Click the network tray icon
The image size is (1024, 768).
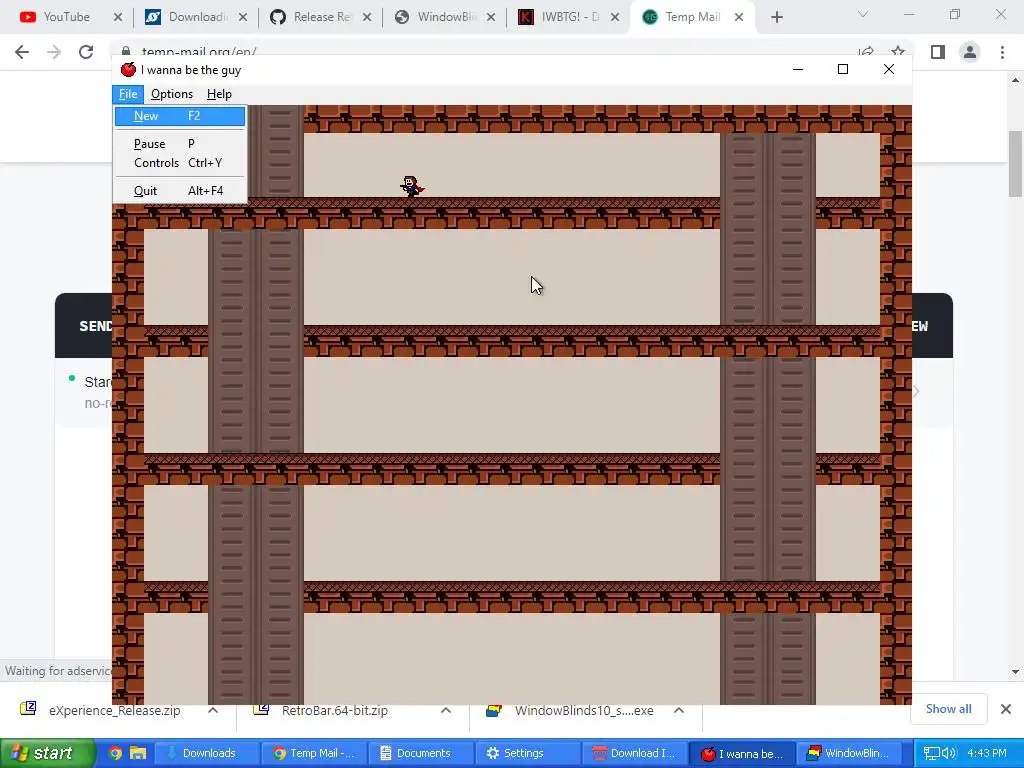[931, 754]
